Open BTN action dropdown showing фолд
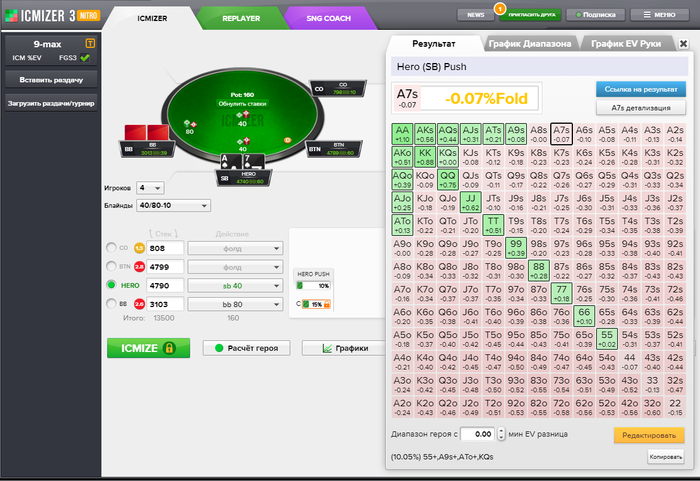Screen dimensions: 700x481 pyautogui.click(x=235, y=267)
